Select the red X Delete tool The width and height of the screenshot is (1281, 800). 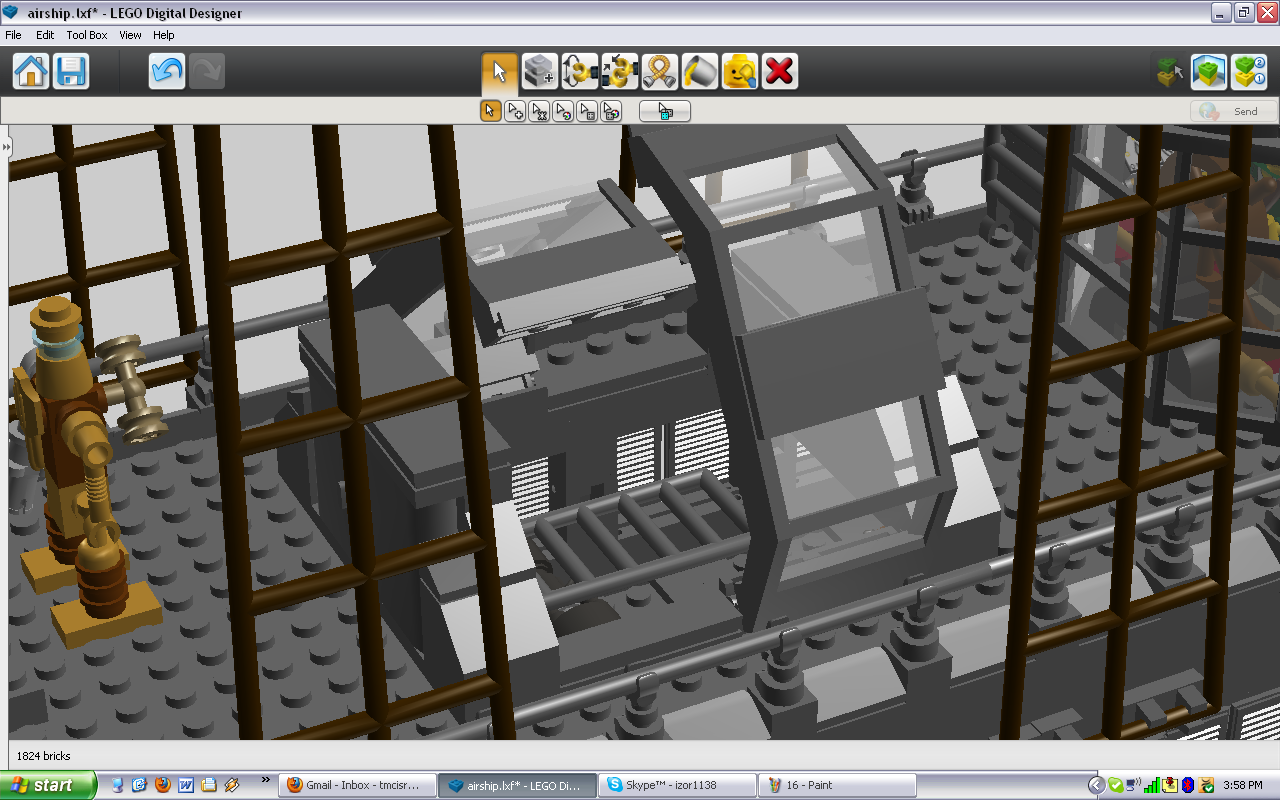click(780, 72)
